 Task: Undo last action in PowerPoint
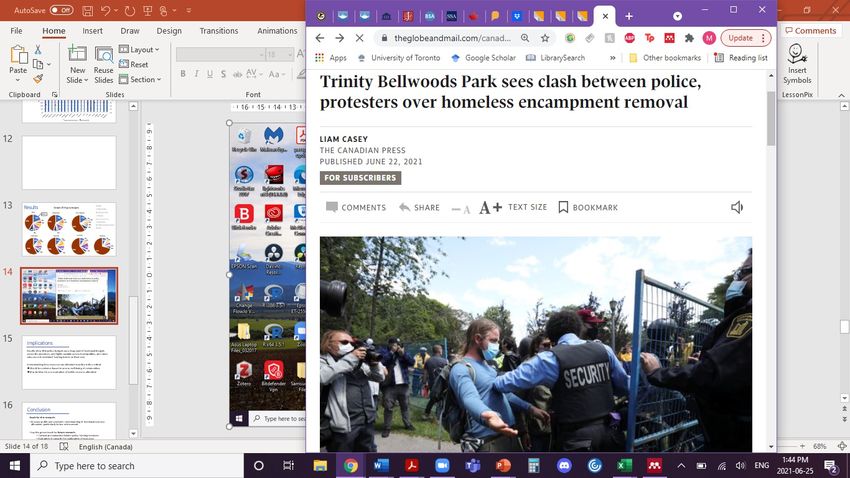coord(106,10)
